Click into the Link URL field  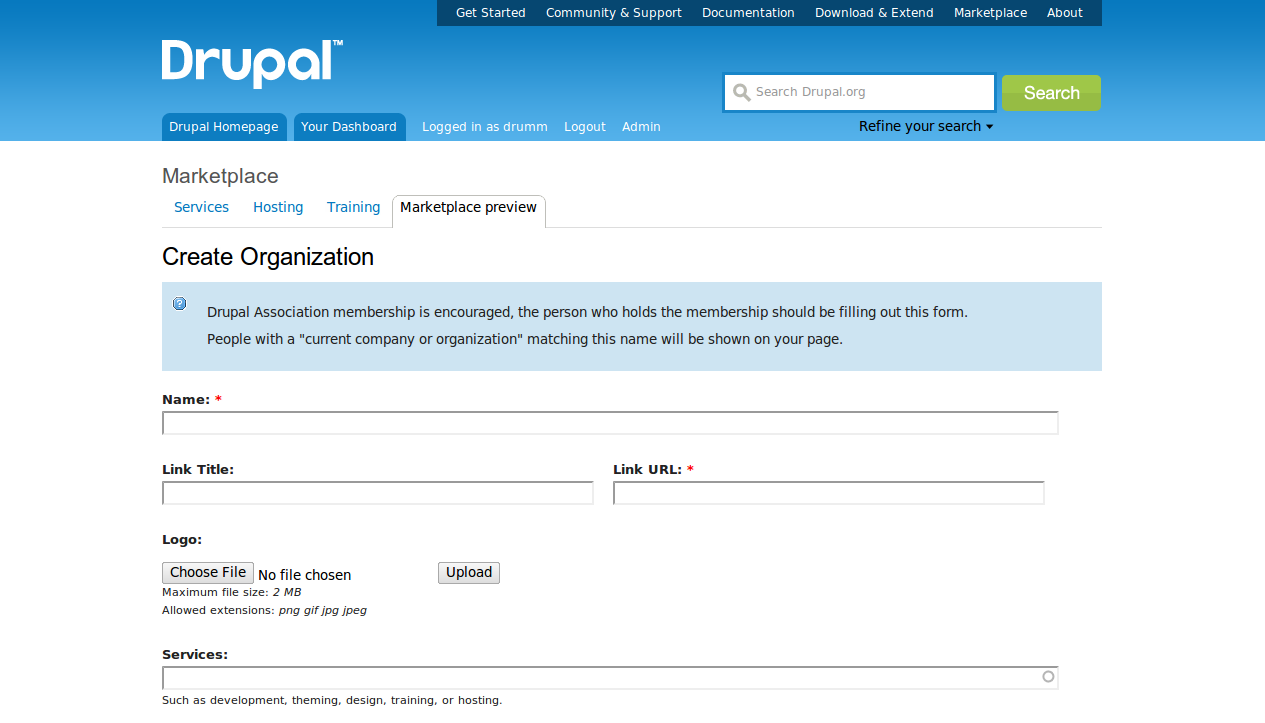(x=829, y=493)
